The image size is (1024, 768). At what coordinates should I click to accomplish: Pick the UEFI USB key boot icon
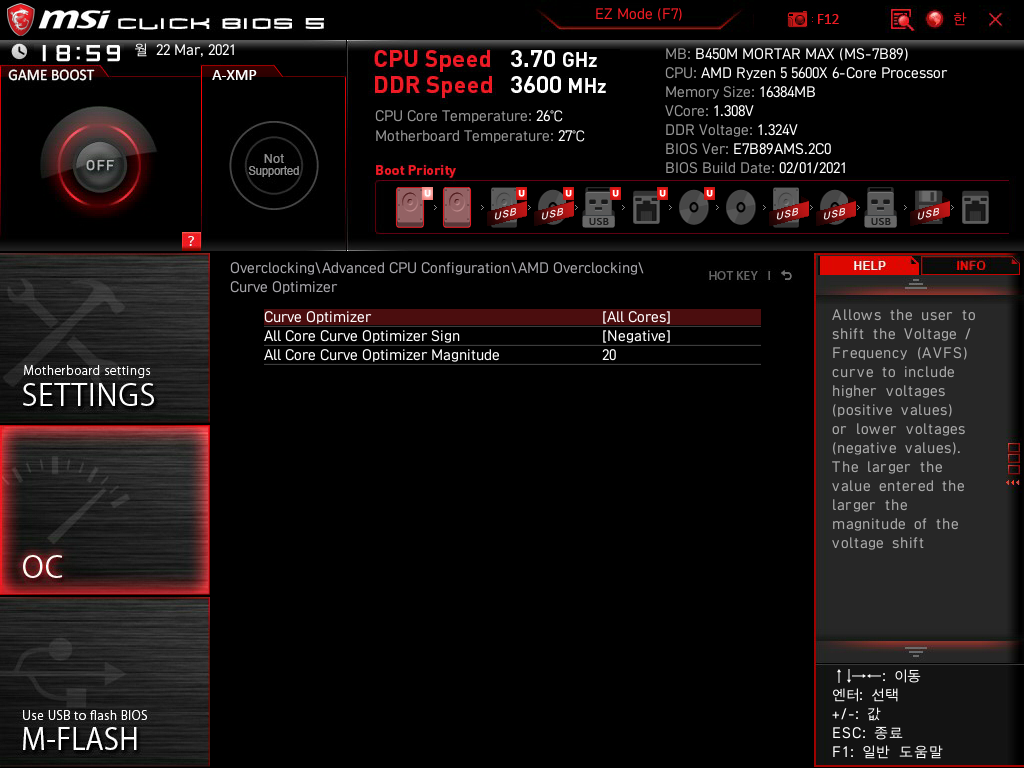click(x=599, y=207)
